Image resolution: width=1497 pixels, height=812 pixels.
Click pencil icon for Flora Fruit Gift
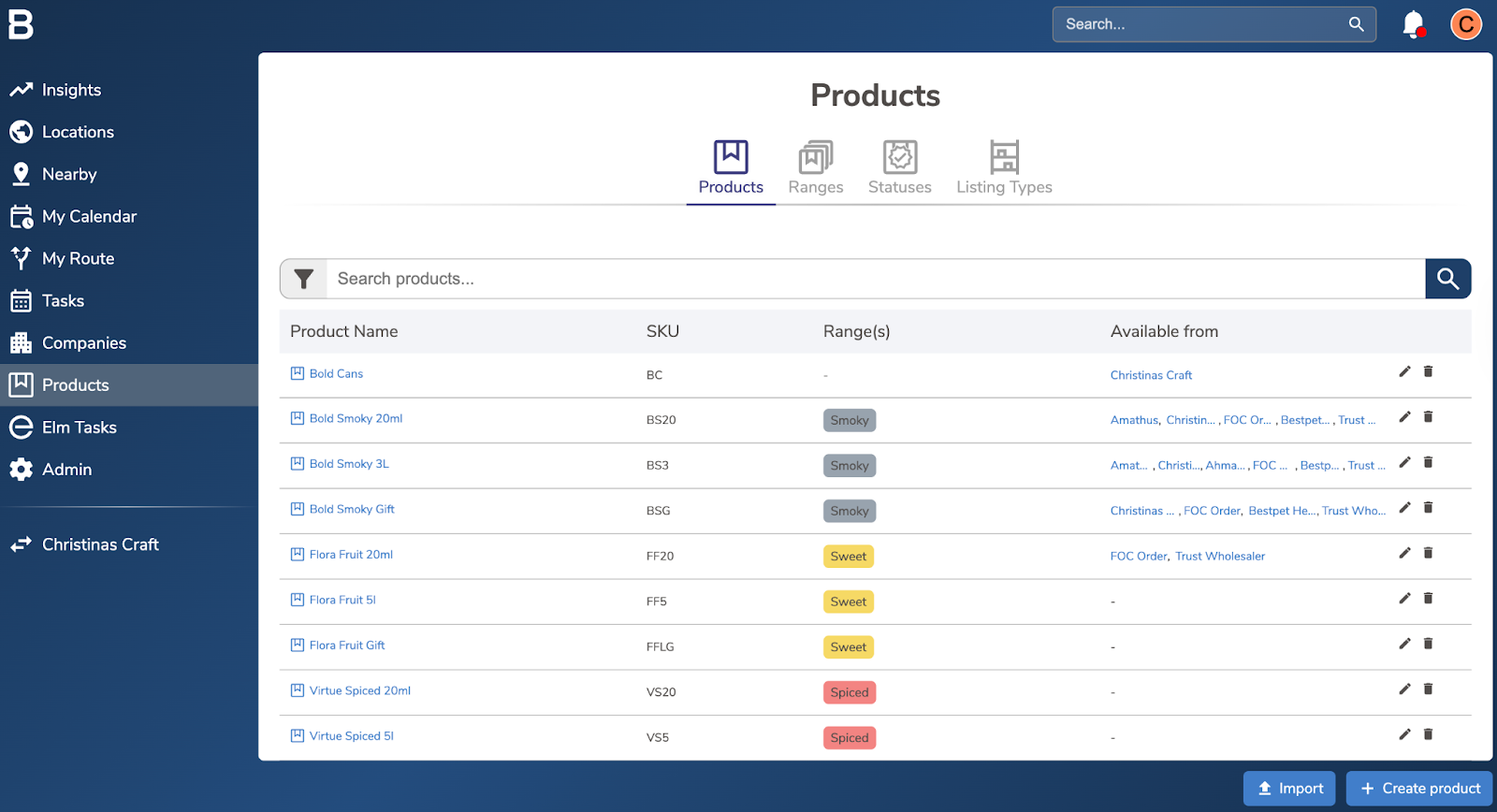[x=1404, y=644]
